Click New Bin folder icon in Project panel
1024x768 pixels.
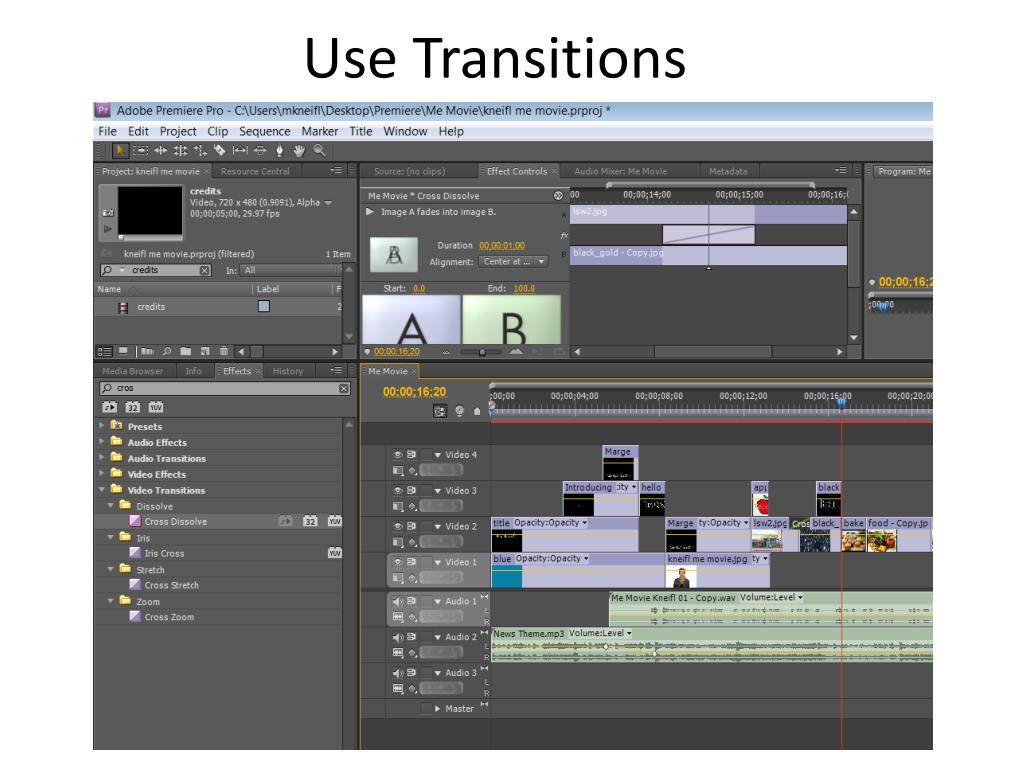186,351
